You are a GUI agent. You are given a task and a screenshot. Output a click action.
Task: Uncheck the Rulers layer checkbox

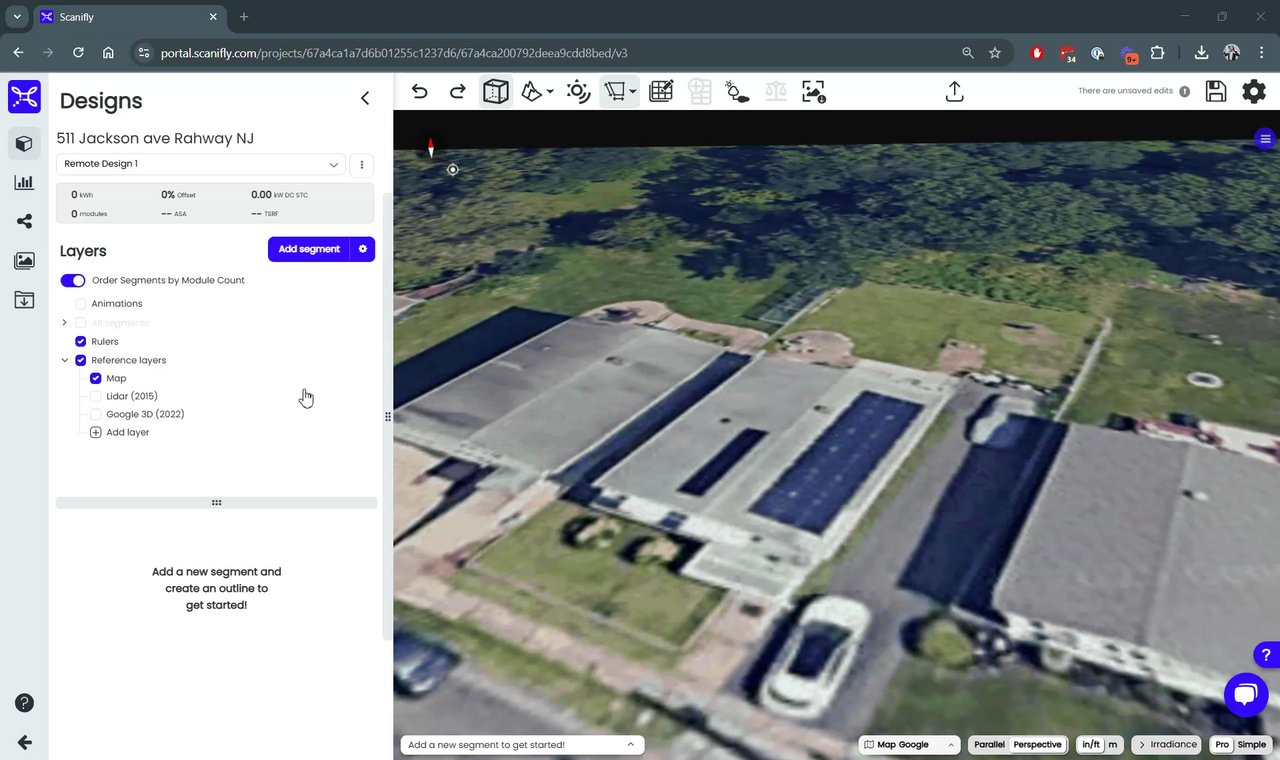(x=81, y=342)
